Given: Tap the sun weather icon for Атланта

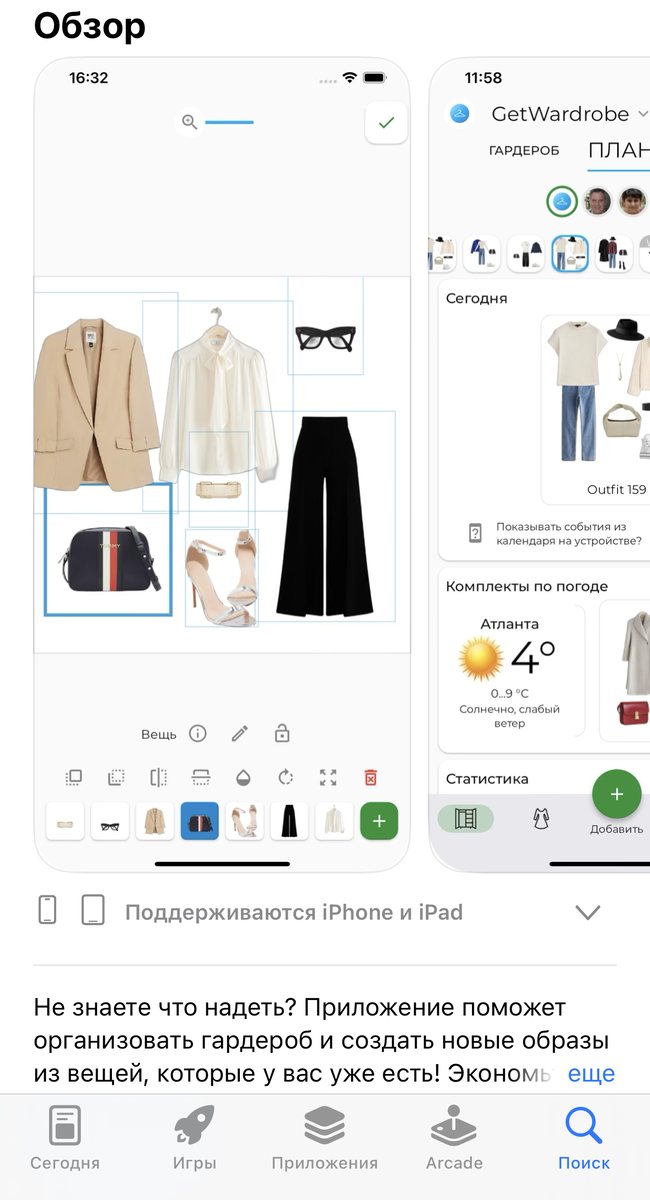Looking at the screenshot, I should (x=480, y=658).
